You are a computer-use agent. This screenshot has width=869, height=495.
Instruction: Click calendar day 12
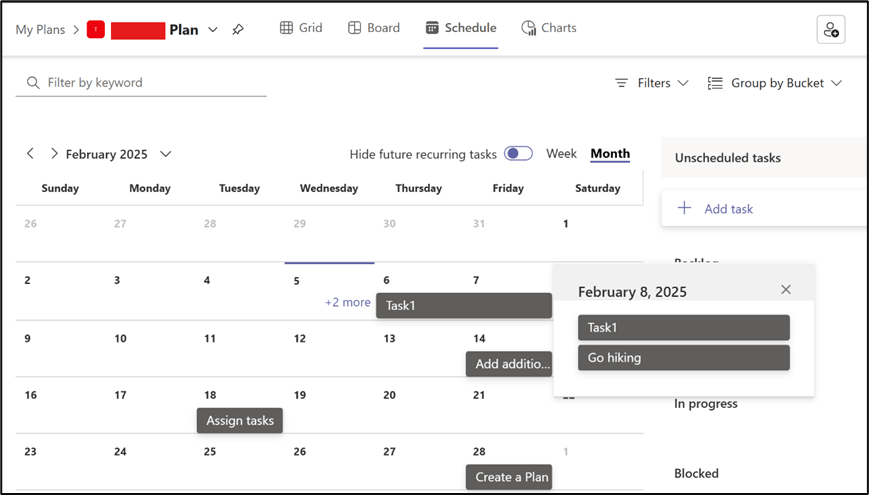tap(300, 338)
